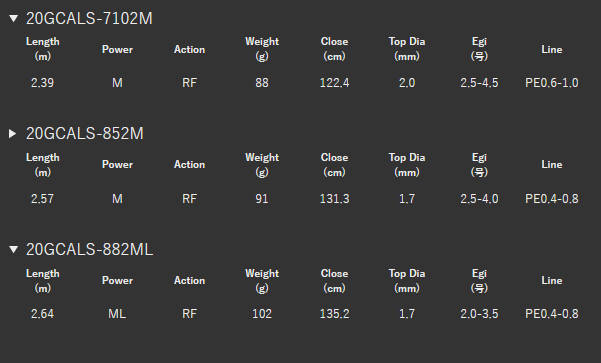This screenshot has width=601, height=363.
Task: Click the 2.5-4.5 Egi value
Action: [479, 83]
